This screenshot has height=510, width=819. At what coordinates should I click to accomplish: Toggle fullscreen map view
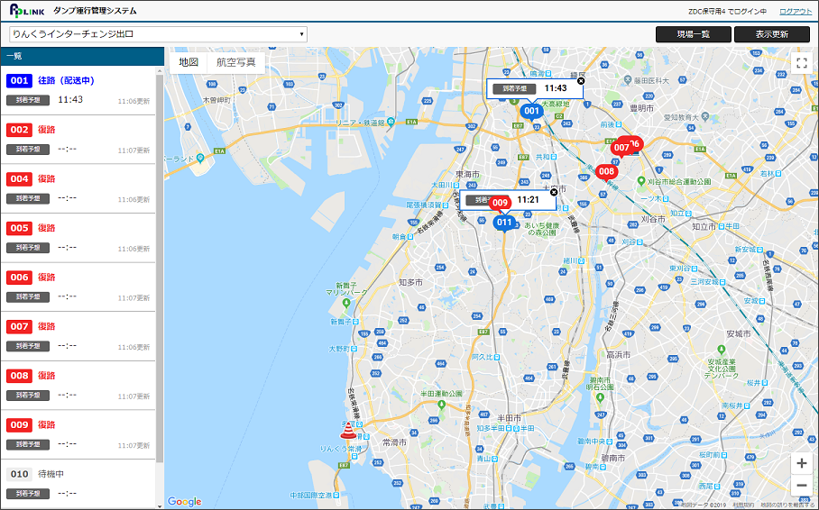tap(800, 62)
